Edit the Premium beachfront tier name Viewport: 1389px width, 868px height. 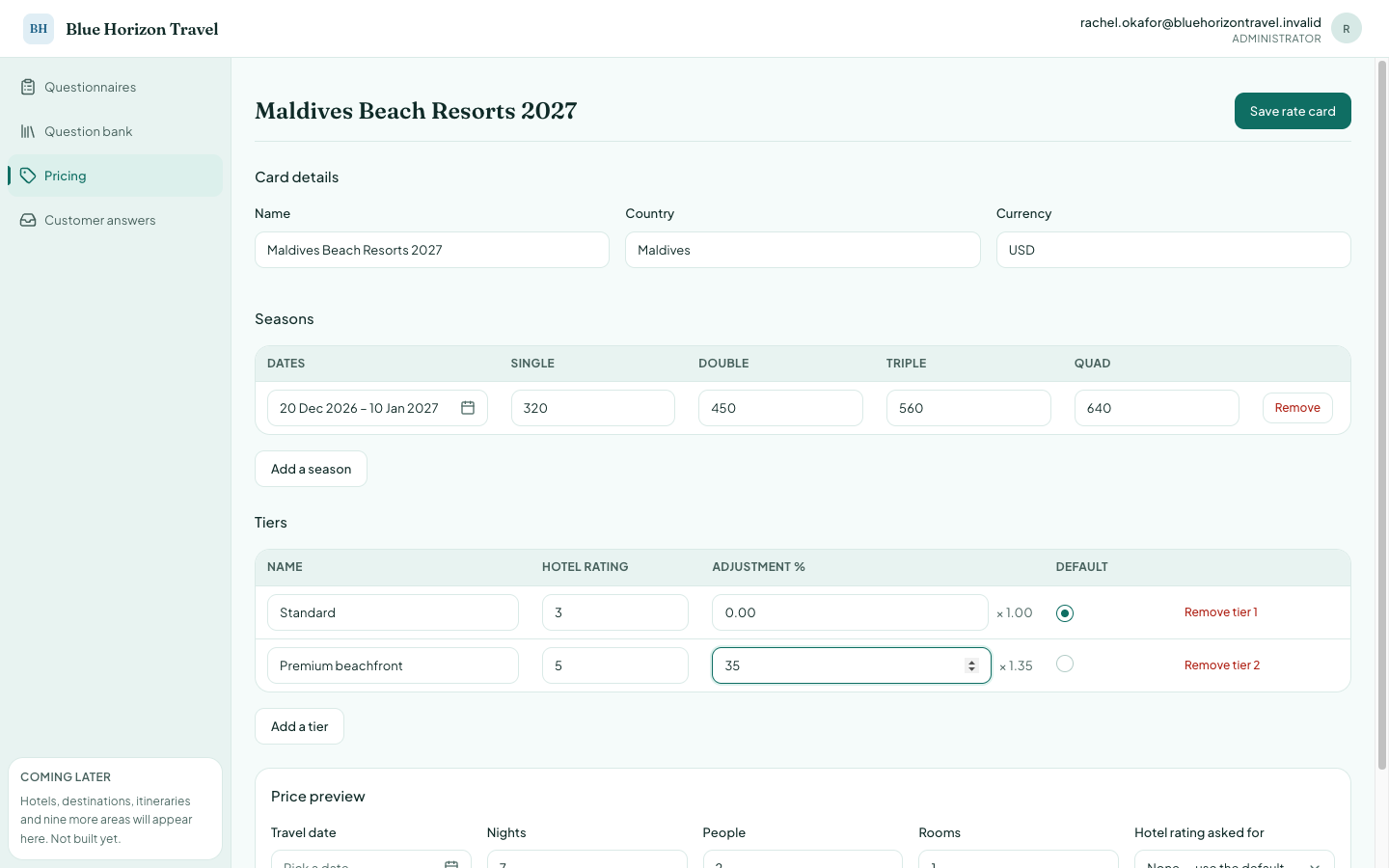coord(393,665)
